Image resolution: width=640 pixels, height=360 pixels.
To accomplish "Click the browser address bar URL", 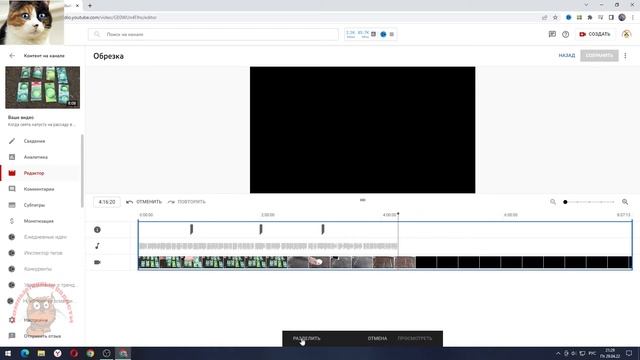I will pyautogui.click(x=110, y=18).
